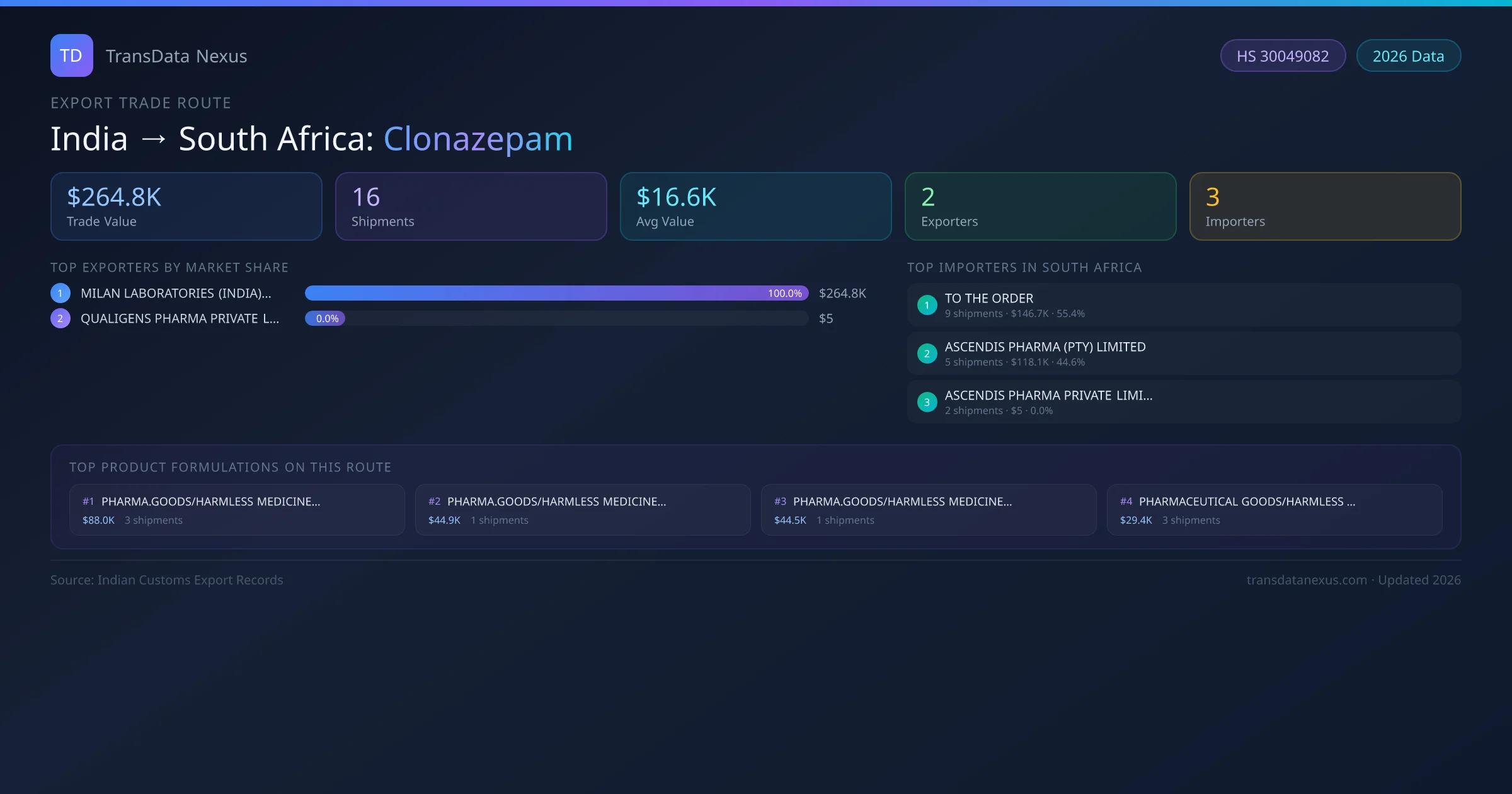The image size is (1512, 794).
Task: Select the 3 Importers card
Action: click(x=1325, y=207)
